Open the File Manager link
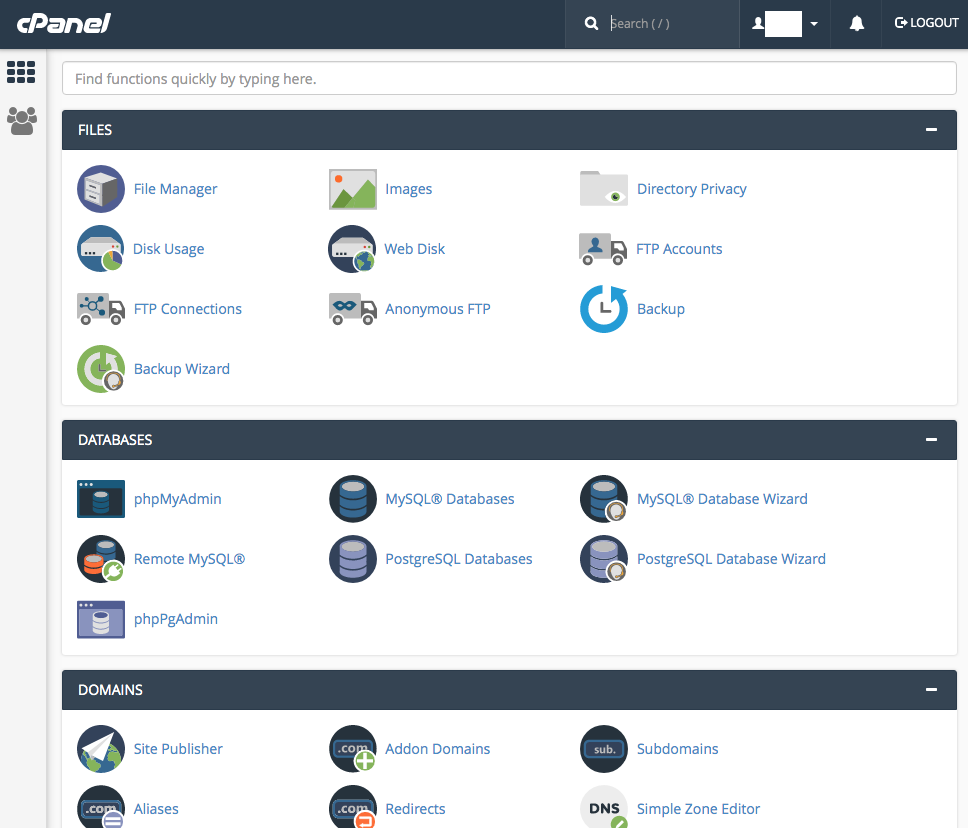The height and width of the screenshot is (828, 968). point(175,189)
